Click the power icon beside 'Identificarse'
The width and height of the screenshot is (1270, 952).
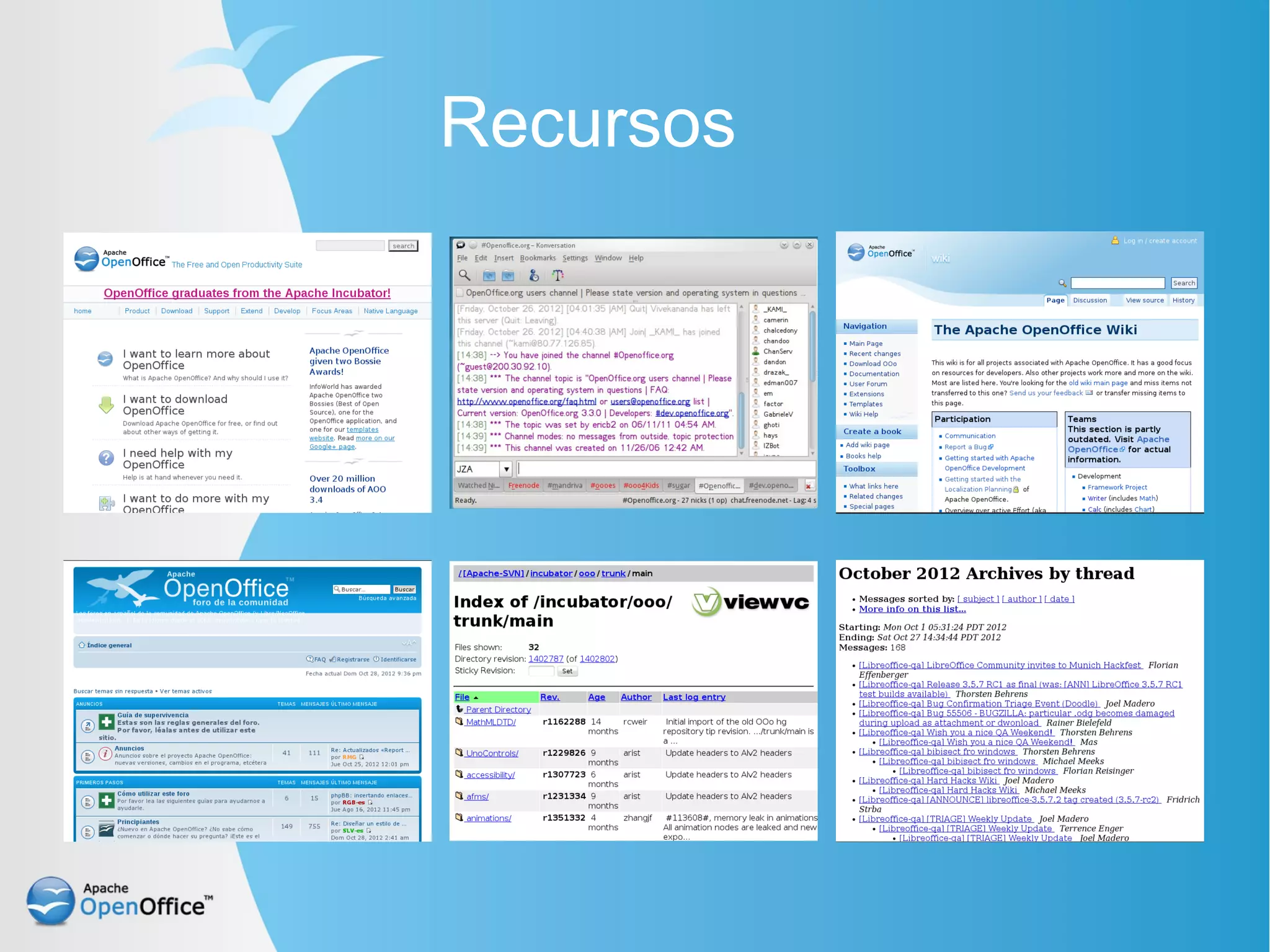coord(376,659)
